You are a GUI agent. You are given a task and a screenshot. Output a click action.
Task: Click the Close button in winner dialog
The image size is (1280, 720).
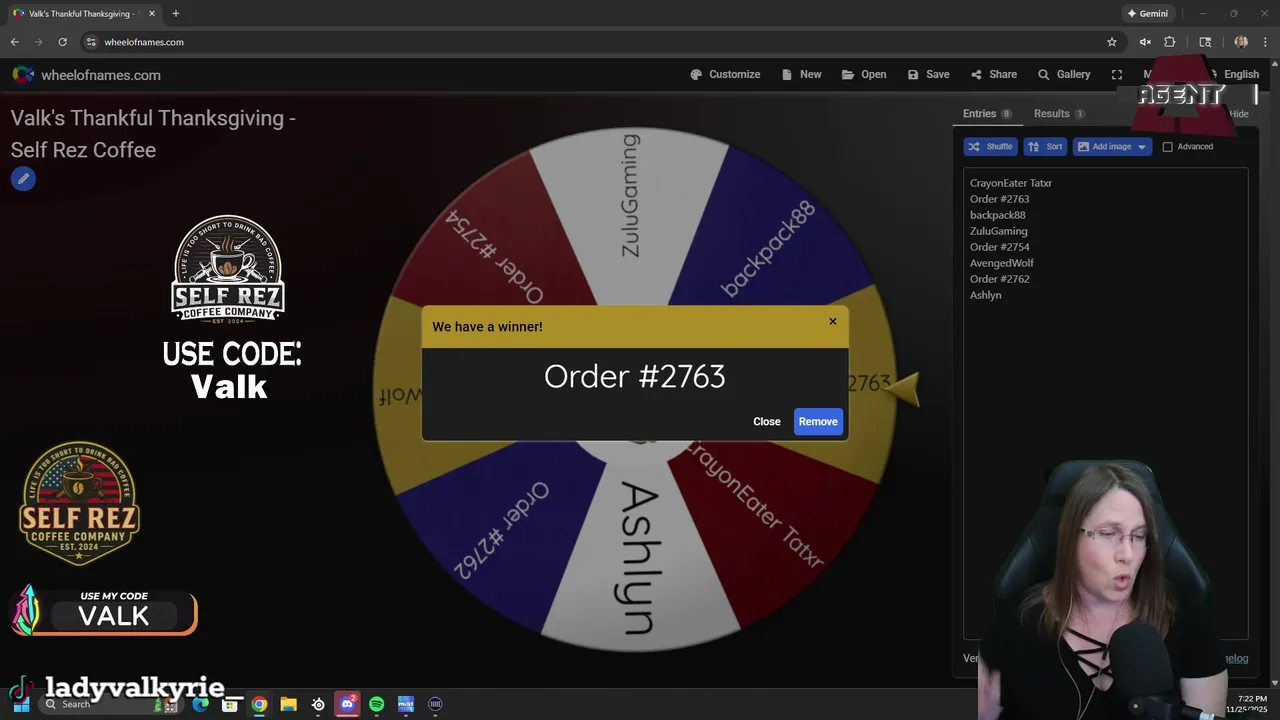767,421
